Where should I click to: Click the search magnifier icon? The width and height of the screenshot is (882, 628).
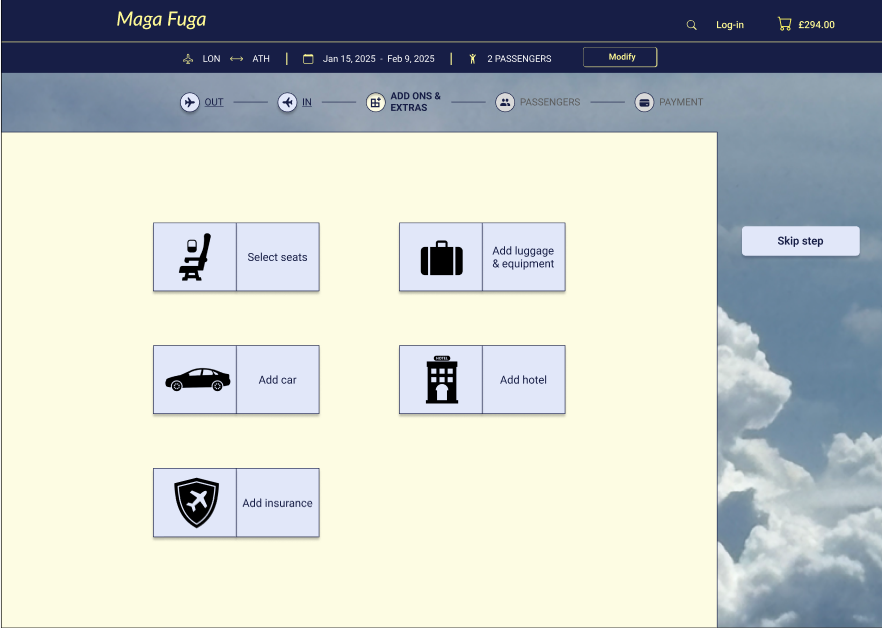click(x=691, y=25)
